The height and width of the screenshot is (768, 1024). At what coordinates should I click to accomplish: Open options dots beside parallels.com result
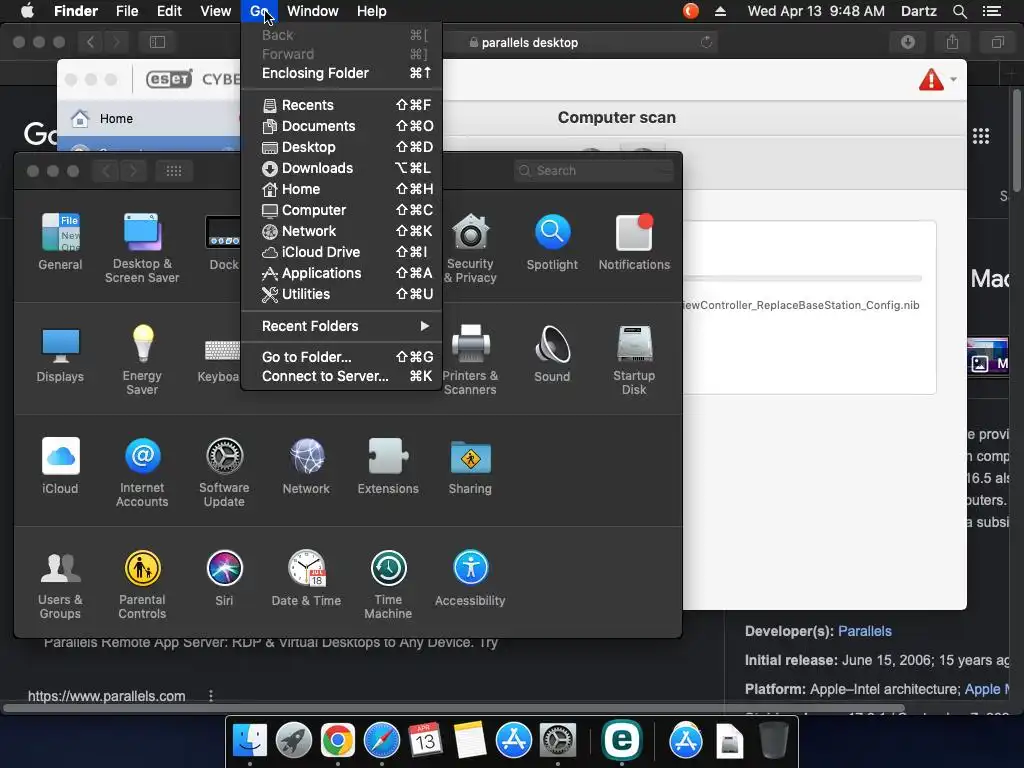(210, 696)
